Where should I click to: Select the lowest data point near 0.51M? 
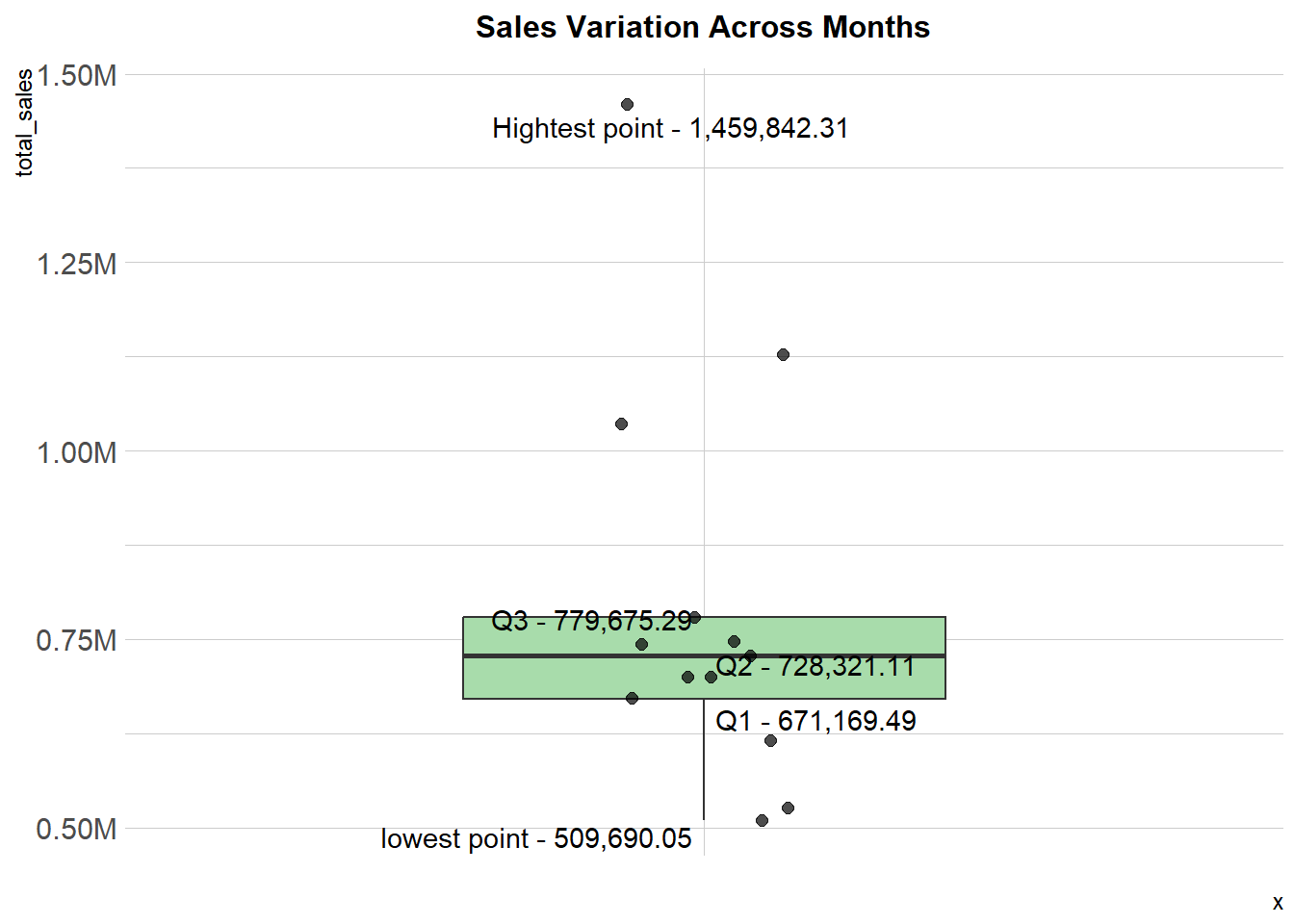point(762,820)
